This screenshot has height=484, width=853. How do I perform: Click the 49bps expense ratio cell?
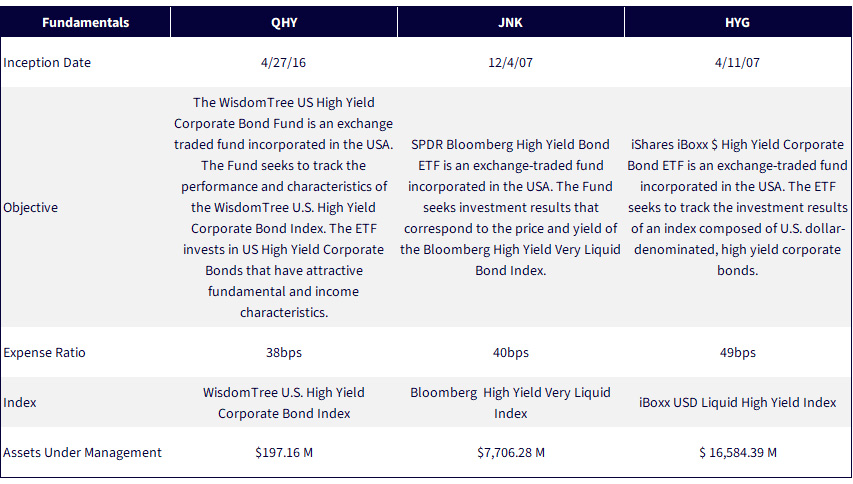coord(737,352)
